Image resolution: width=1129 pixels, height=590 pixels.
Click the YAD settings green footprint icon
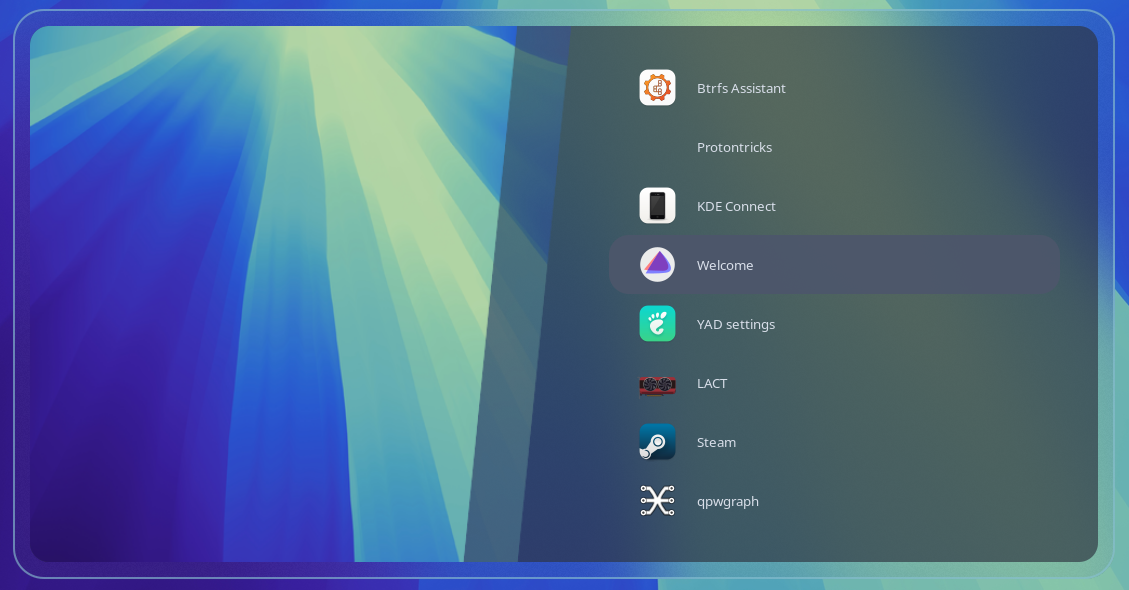click(657, 324)
